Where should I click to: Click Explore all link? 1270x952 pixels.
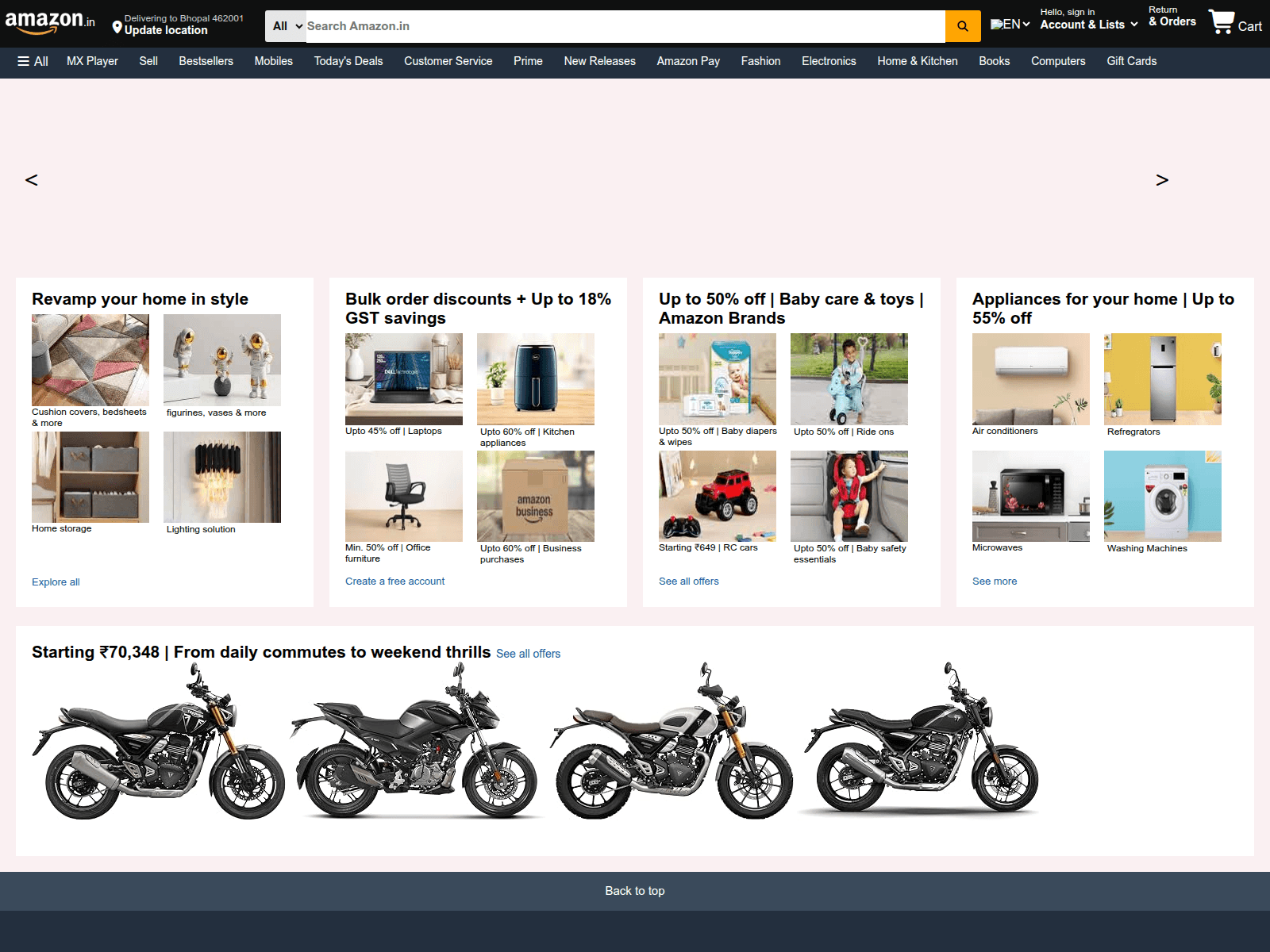[56, 582]
